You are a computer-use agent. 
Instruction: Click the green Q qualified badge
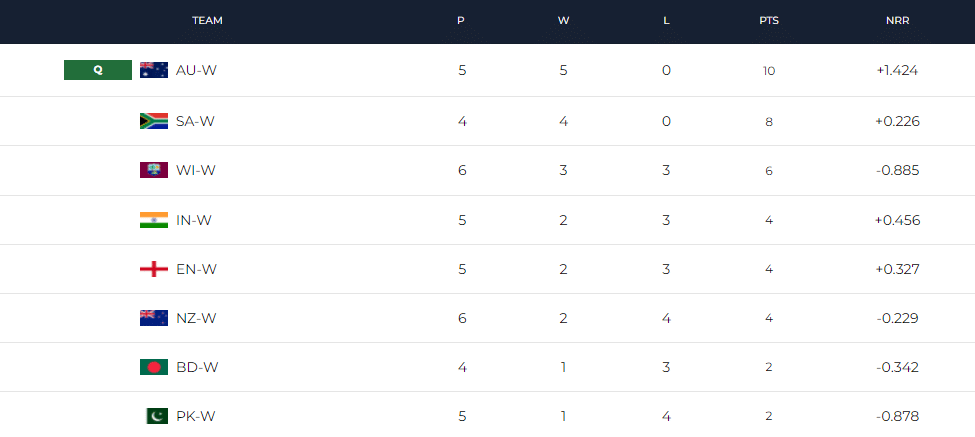tap(98, 70)
